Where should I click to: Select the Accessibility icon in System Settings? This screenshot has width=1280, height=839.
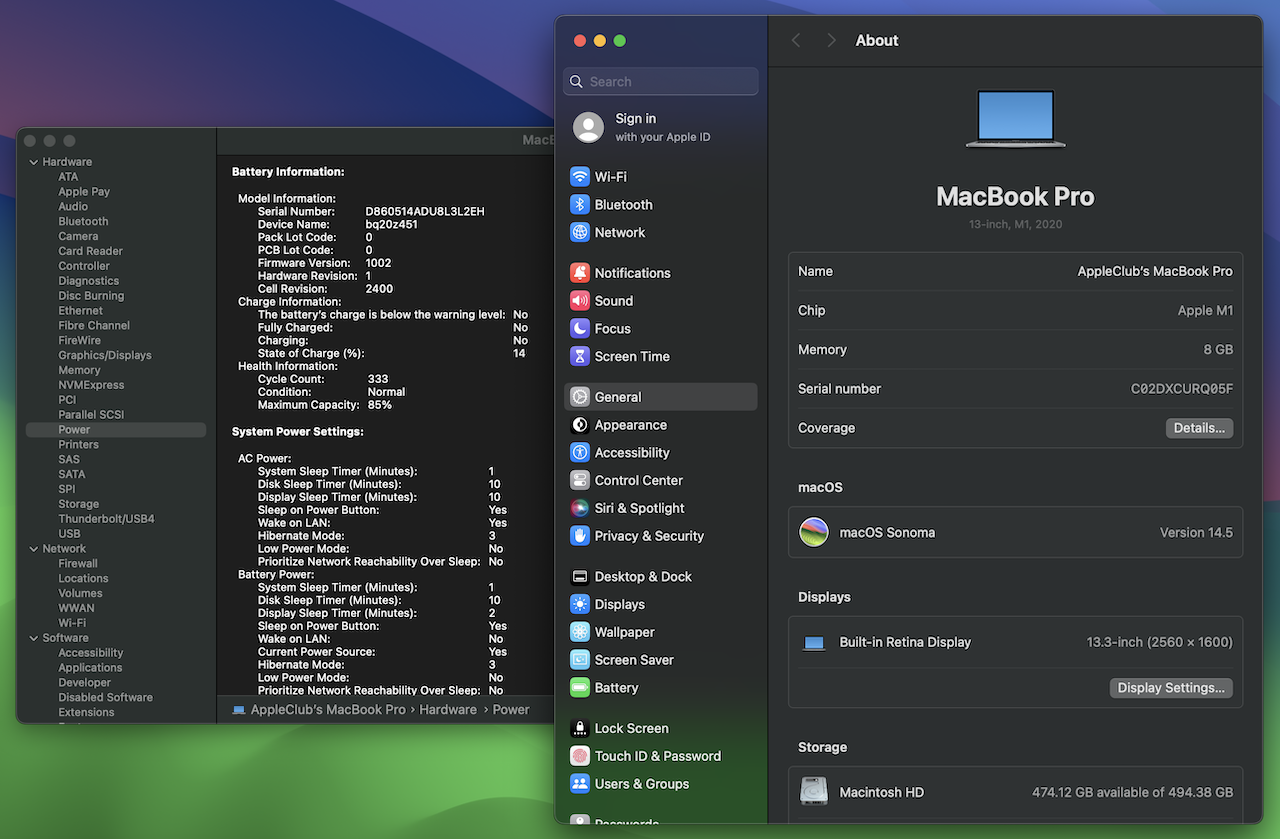click(x=580, y=453)
